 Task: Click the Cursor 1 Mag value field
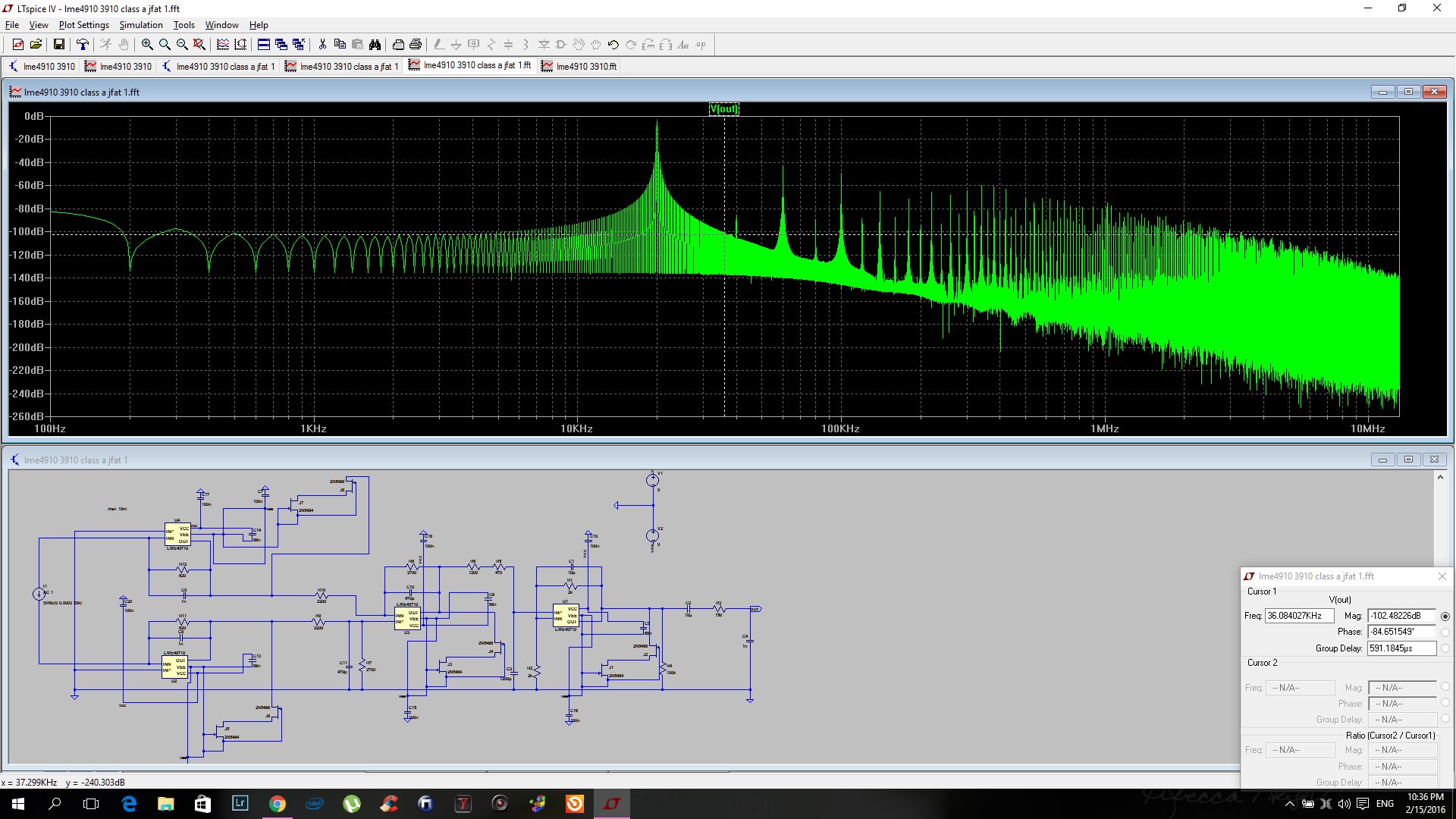(1402, 616)
